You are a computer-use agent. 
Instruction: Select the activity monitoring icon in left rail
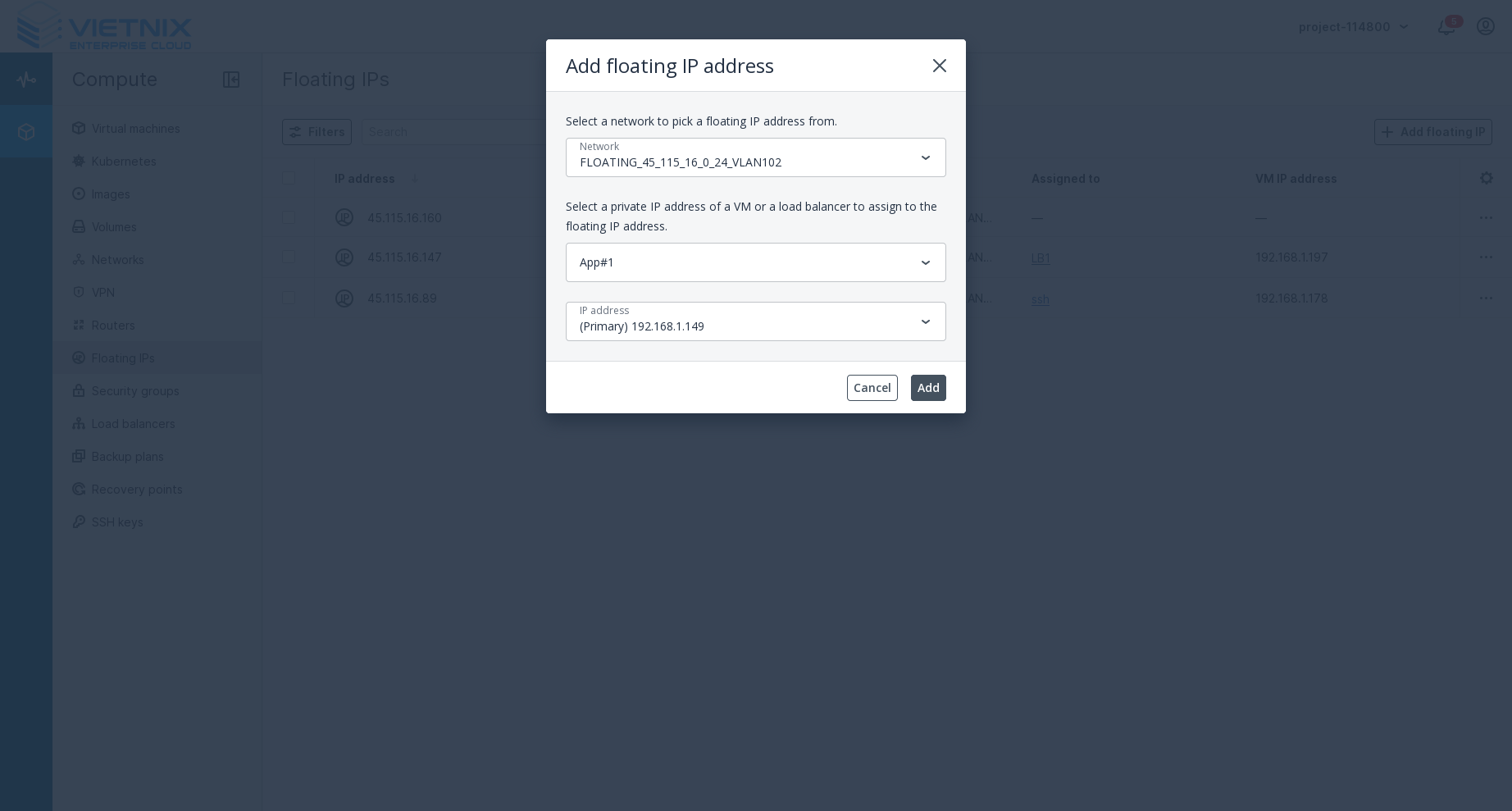pos(26,80)
